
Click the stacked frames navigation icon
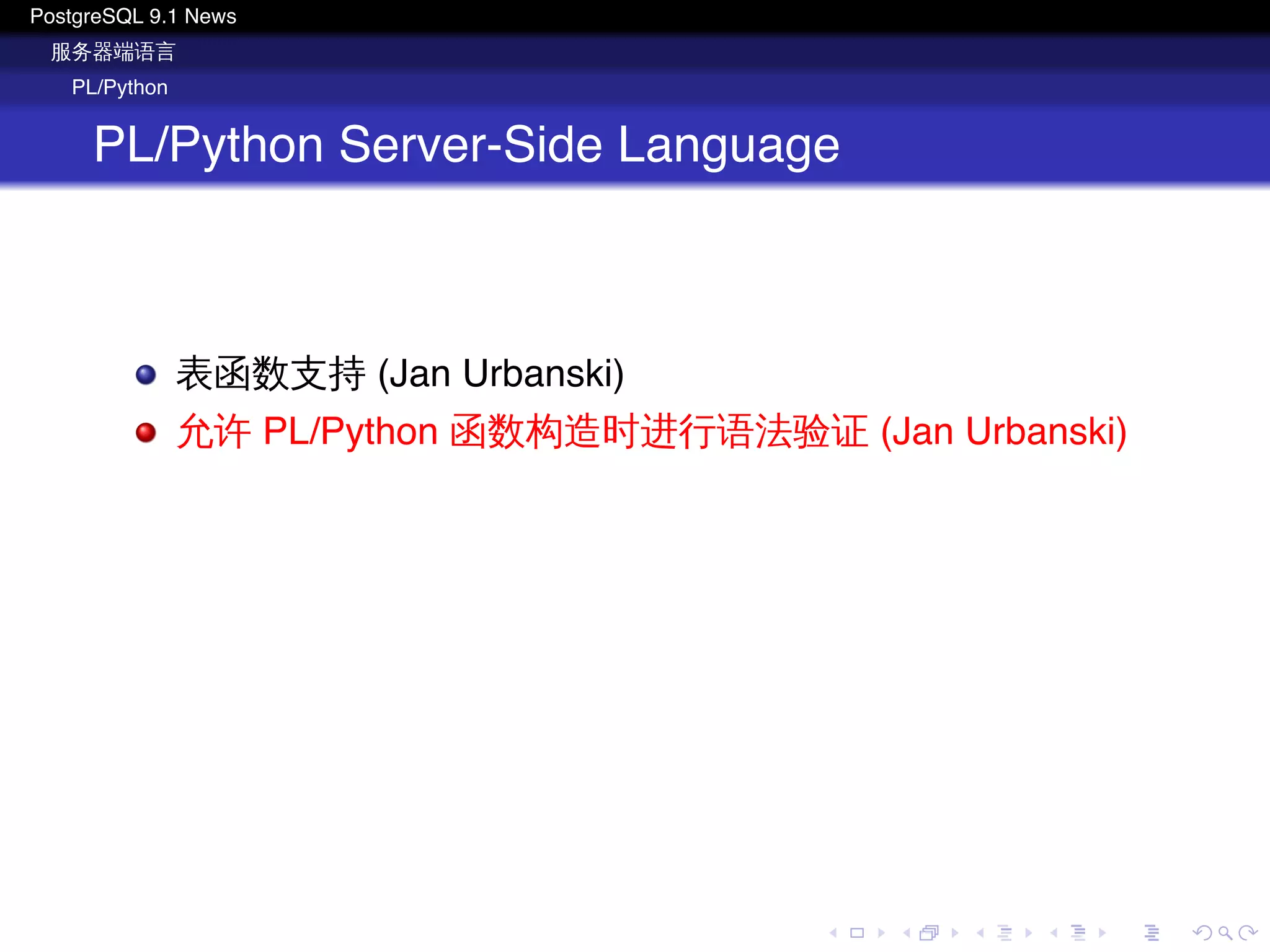point(930,932)
